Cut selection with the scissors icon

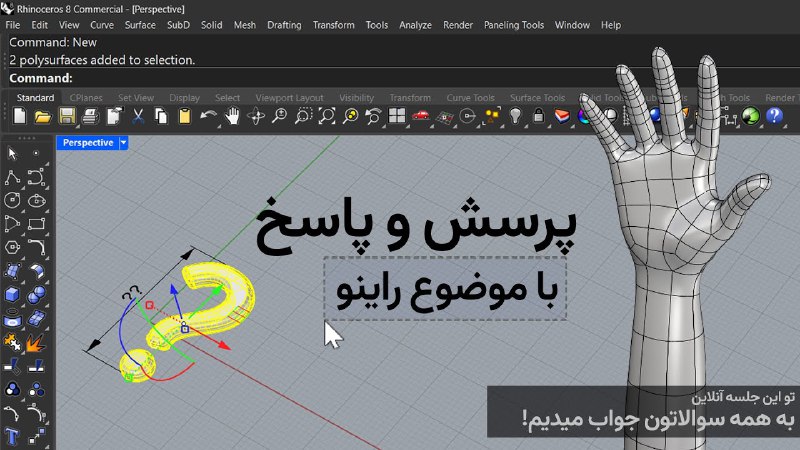pyautogui.click(x=138, y=116)
